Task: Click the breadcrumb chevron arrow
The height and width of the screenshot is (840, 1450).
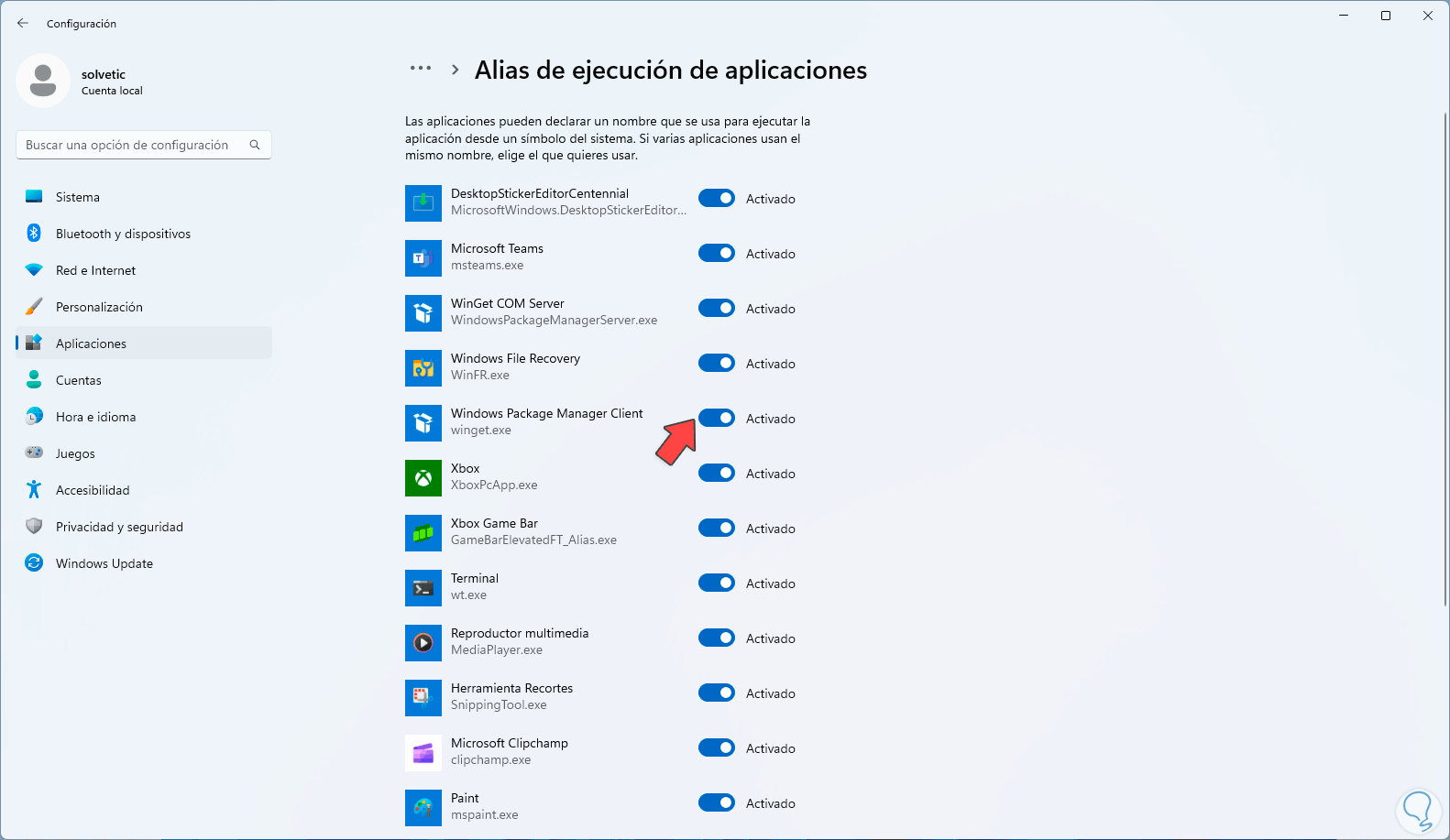Action: pyautogui.click(x=455, y=70)
